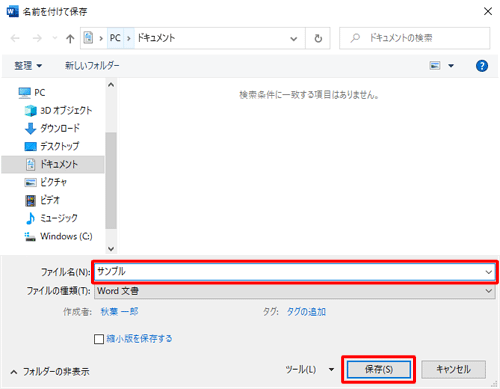Open recent locations dropdown arrow
The width and height of the screenshot is (500, 389).
55,38
